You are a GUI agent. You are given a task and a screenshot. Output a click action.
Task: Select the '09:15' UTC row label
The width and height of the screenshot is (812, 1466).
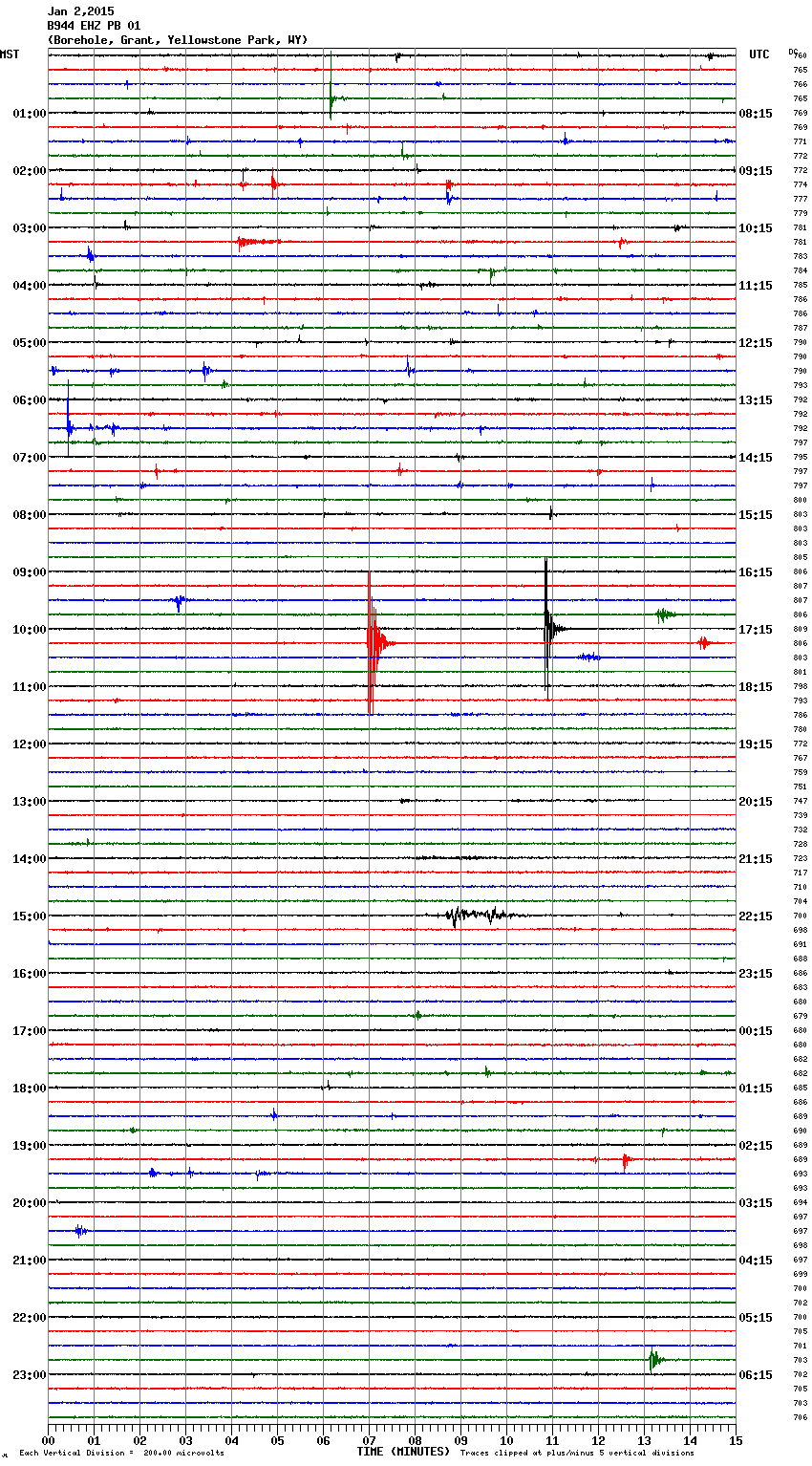pyautogui.click(x=756, y=171)
